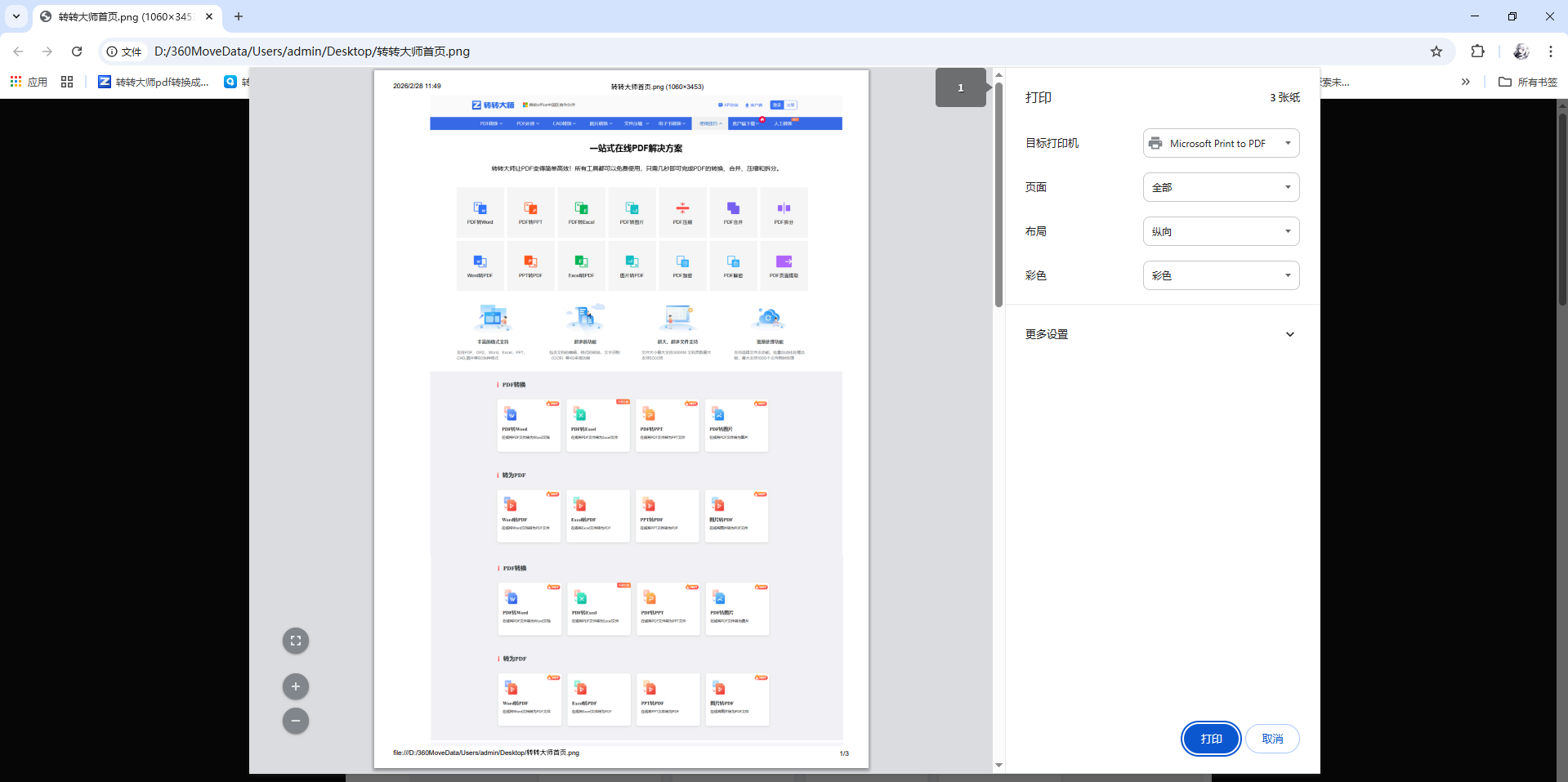Image resolution: width=1568 pixels, height=782 pixels.
Task: Open a new tab with plus button
Action: [x=239, y=16]
